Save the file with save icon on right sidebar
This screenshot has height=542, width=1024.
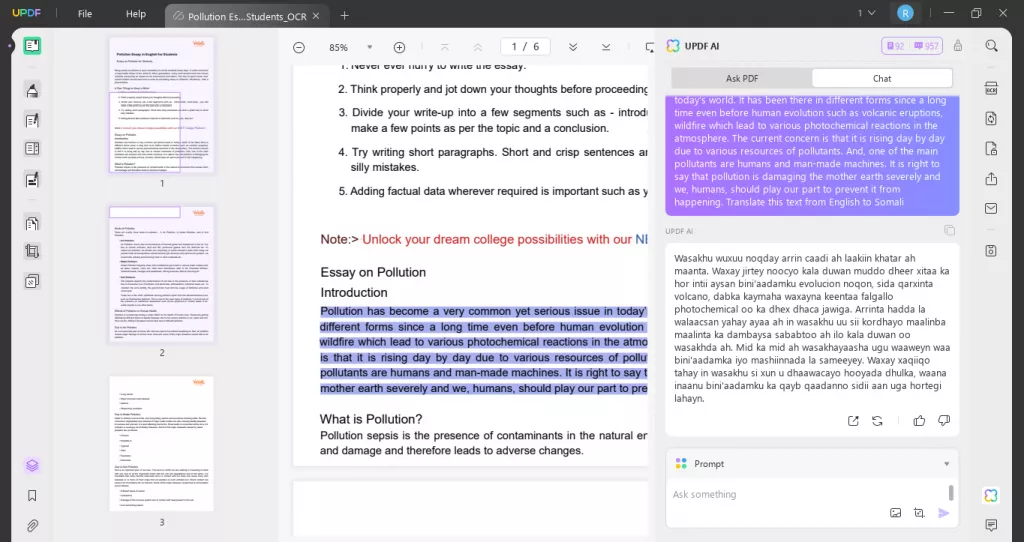pos(991,251)
